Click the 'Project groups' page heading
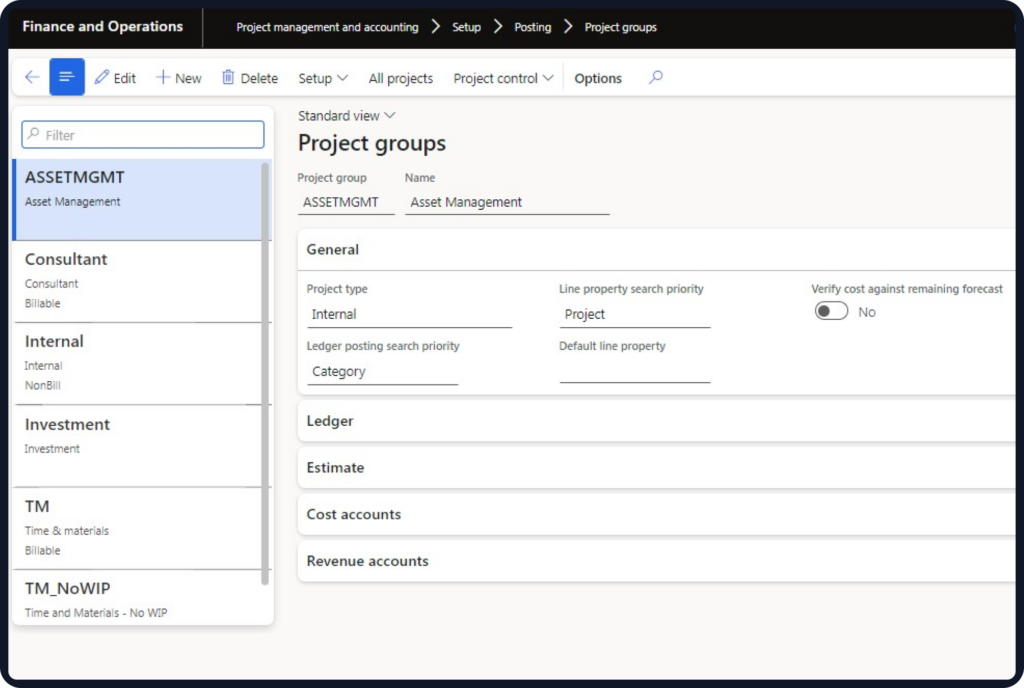The height and width of the screenshot is (688, 1024). pos(372,143)
